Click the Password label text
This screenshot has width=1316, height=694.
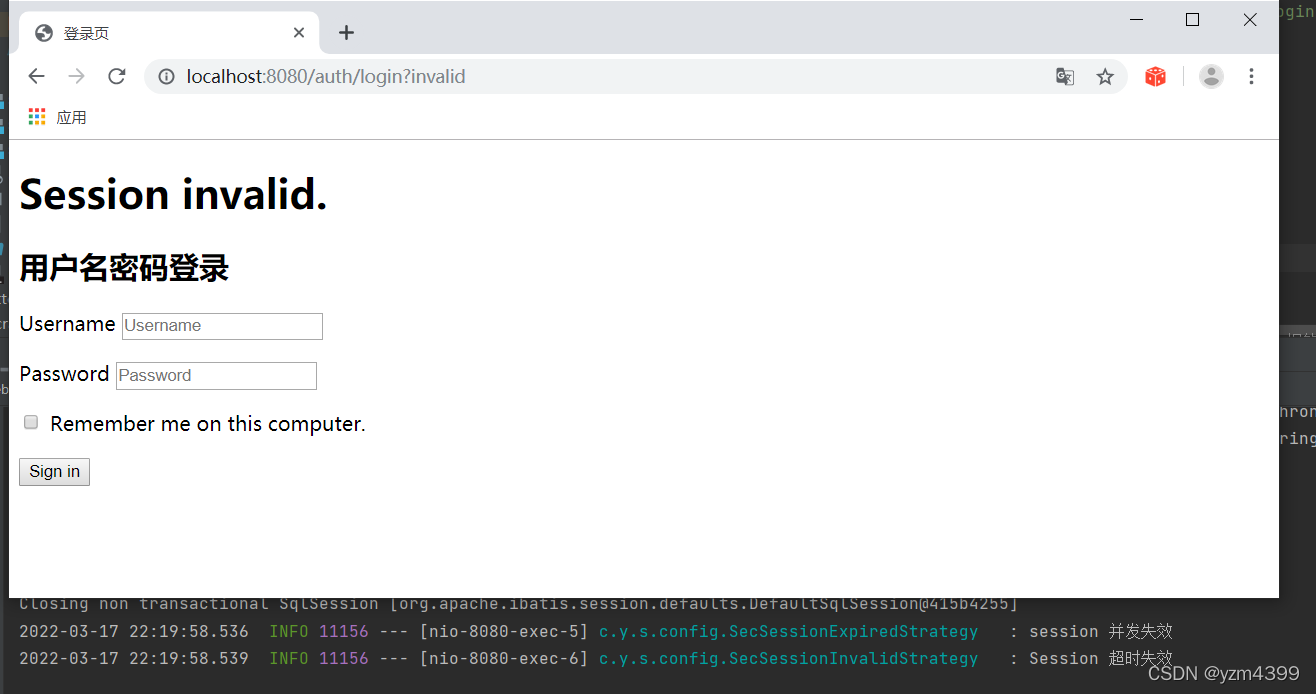point(64,374)
